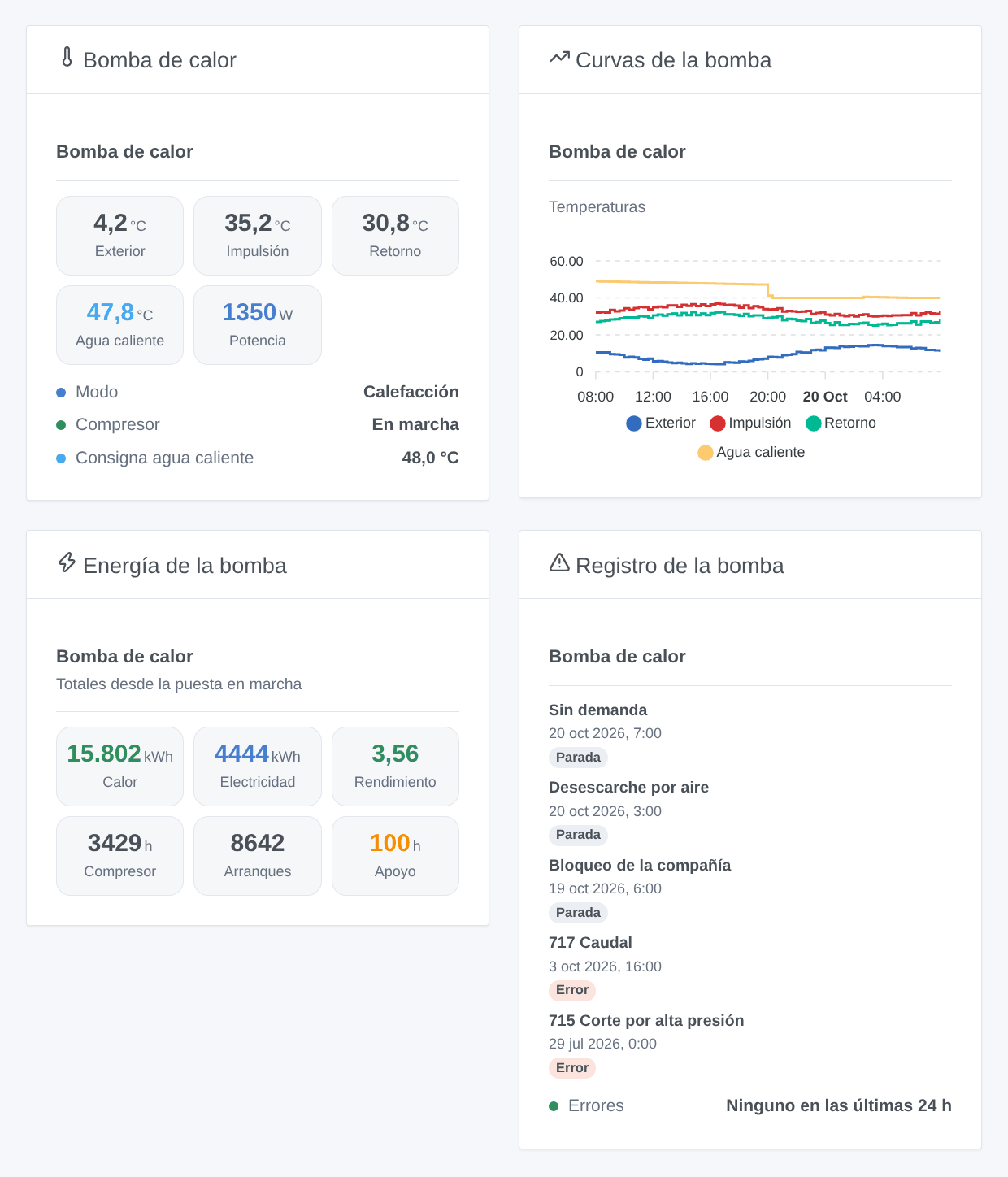
Task: Open the Exterior 4,2 °C tile
Action: (x=119, y=236)
